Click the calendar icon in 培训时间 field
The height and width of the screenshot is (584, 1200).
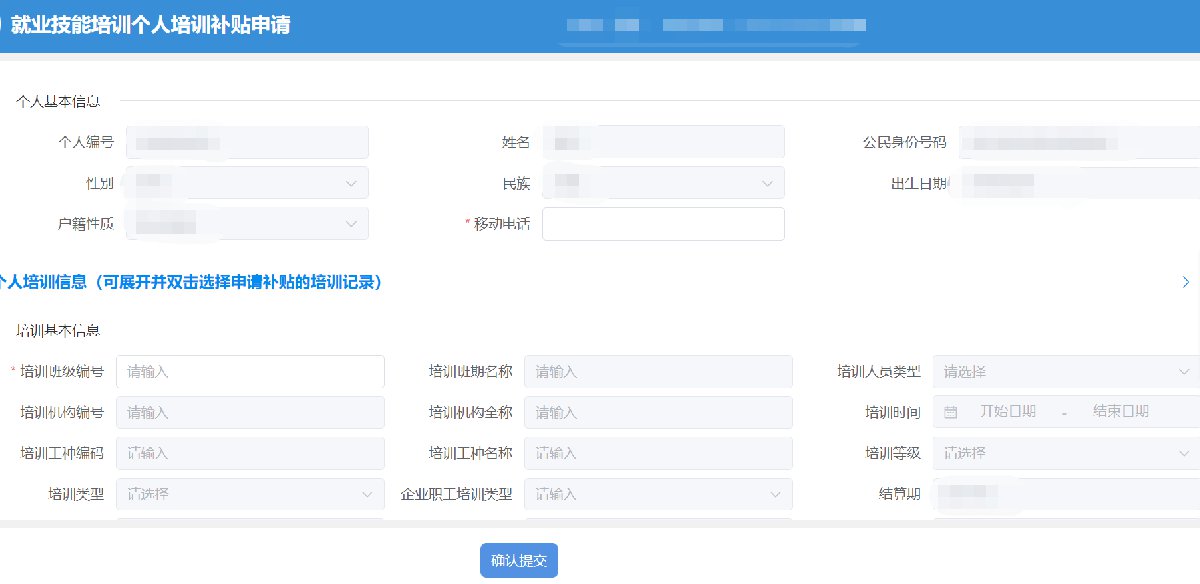click(950, 412)
